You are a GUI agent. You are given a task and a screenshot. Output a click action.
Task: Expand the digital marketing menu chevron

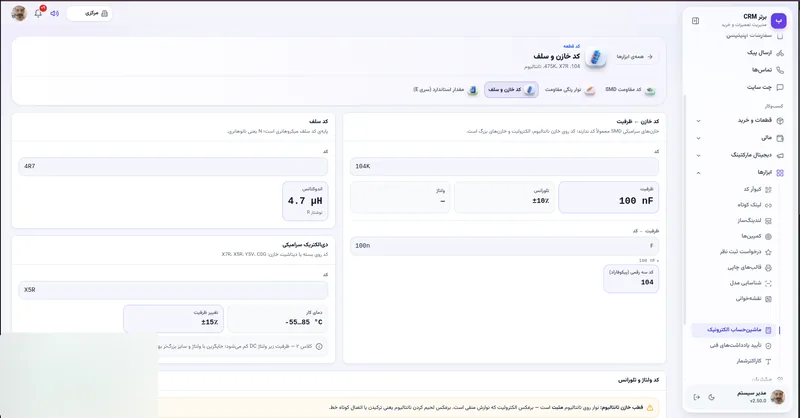tap(698, 155)
